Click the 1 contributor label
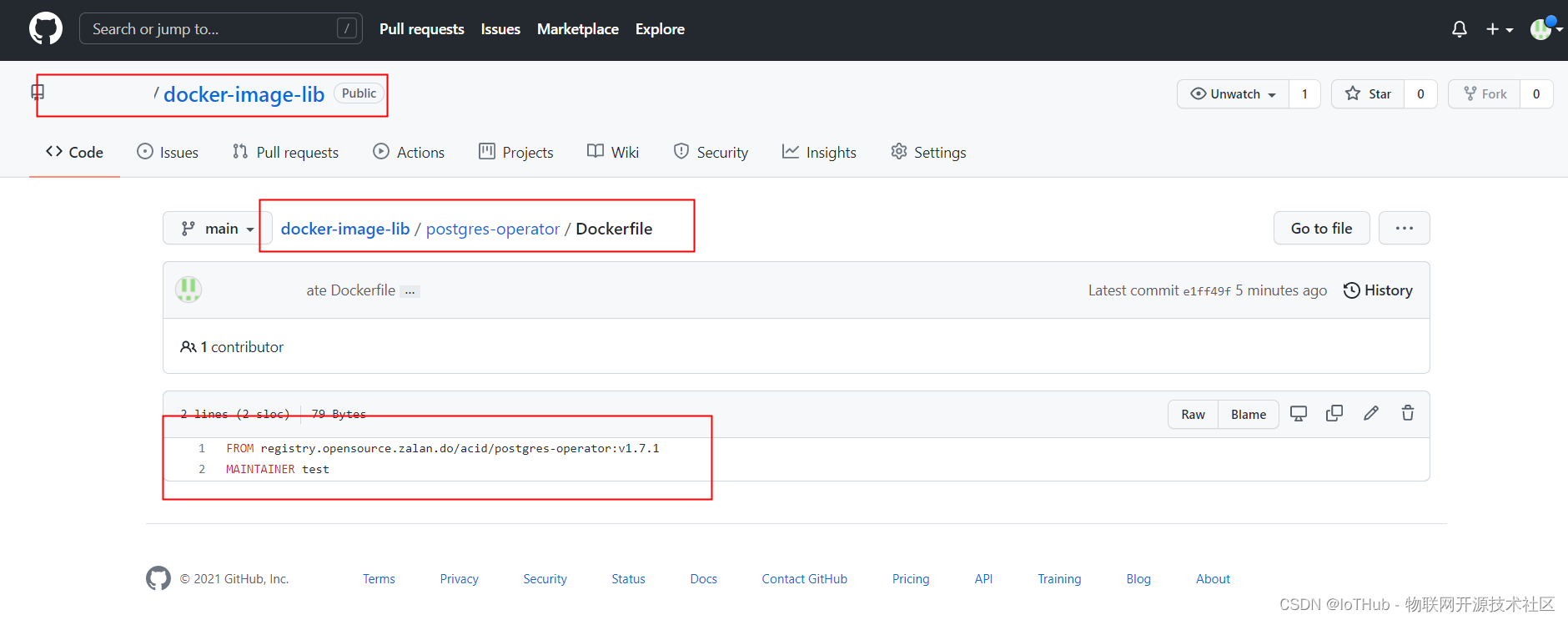Image resolution: width=1568 pixels, height=620 pixels. click(232, 347)
